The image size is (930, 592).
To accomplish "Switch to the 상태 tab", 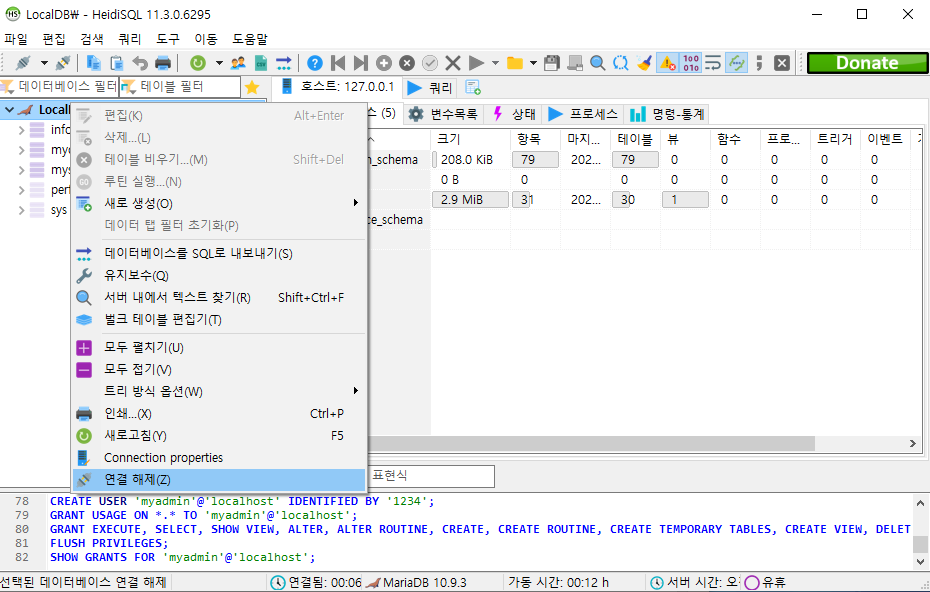I will pos(514,114).
